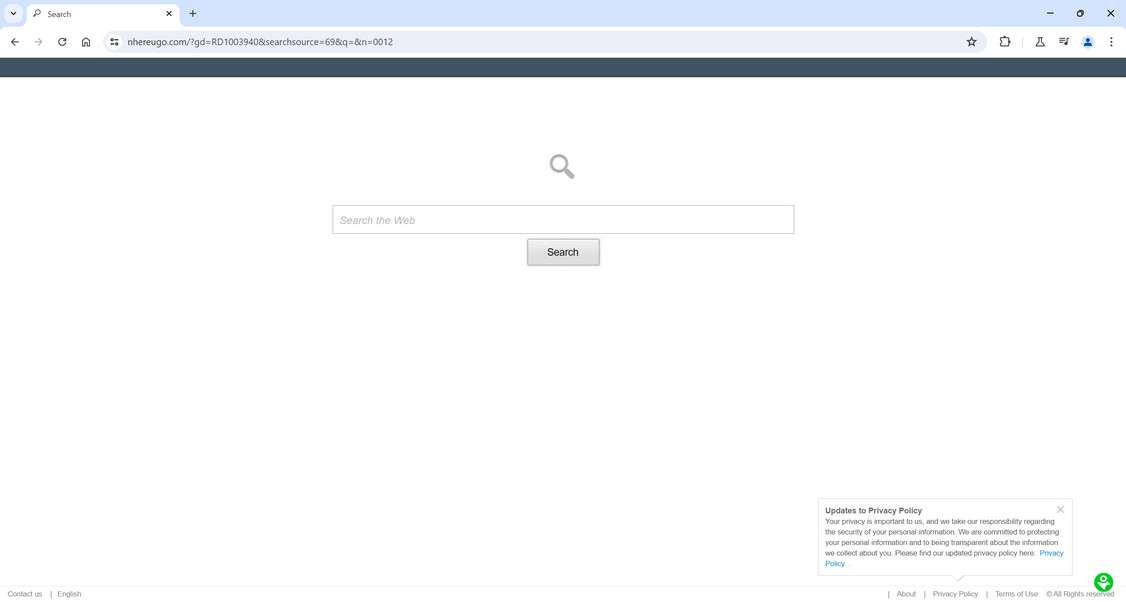Open the media controls icon

(x=1064, y=42)
